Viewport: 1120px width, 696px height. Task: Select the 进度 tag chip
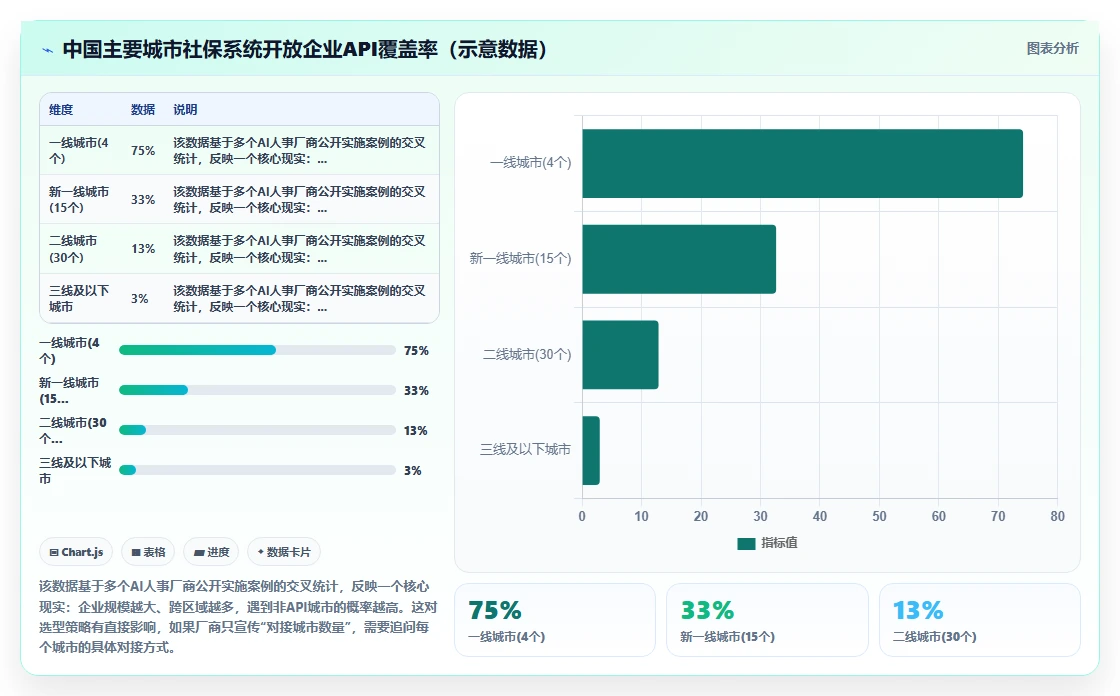coord(211,552)
